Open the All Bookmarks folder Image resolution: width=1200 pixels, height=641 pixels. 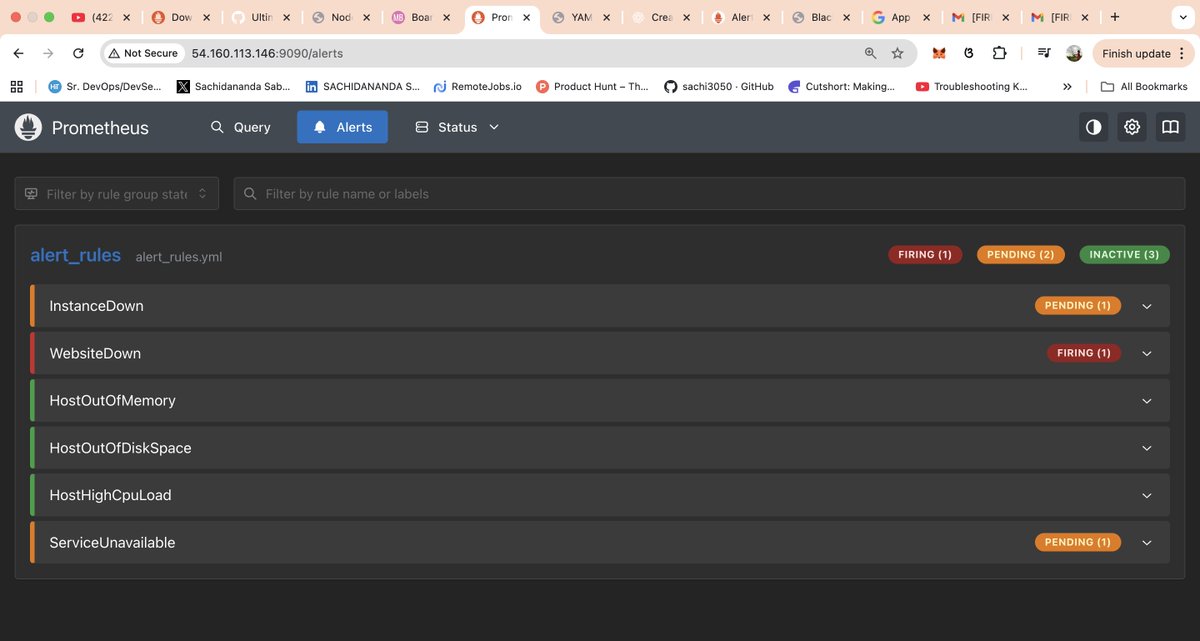1144,87
